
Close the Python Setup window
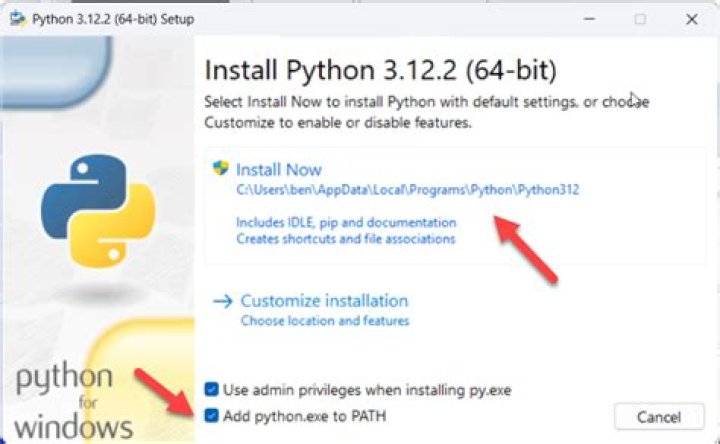tap(692, 19)
